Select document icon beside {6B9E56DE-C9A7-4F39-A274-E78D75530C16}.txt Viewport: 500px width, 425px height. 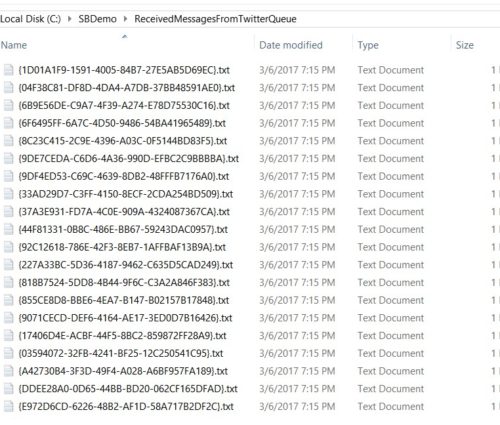coord(8,105)
